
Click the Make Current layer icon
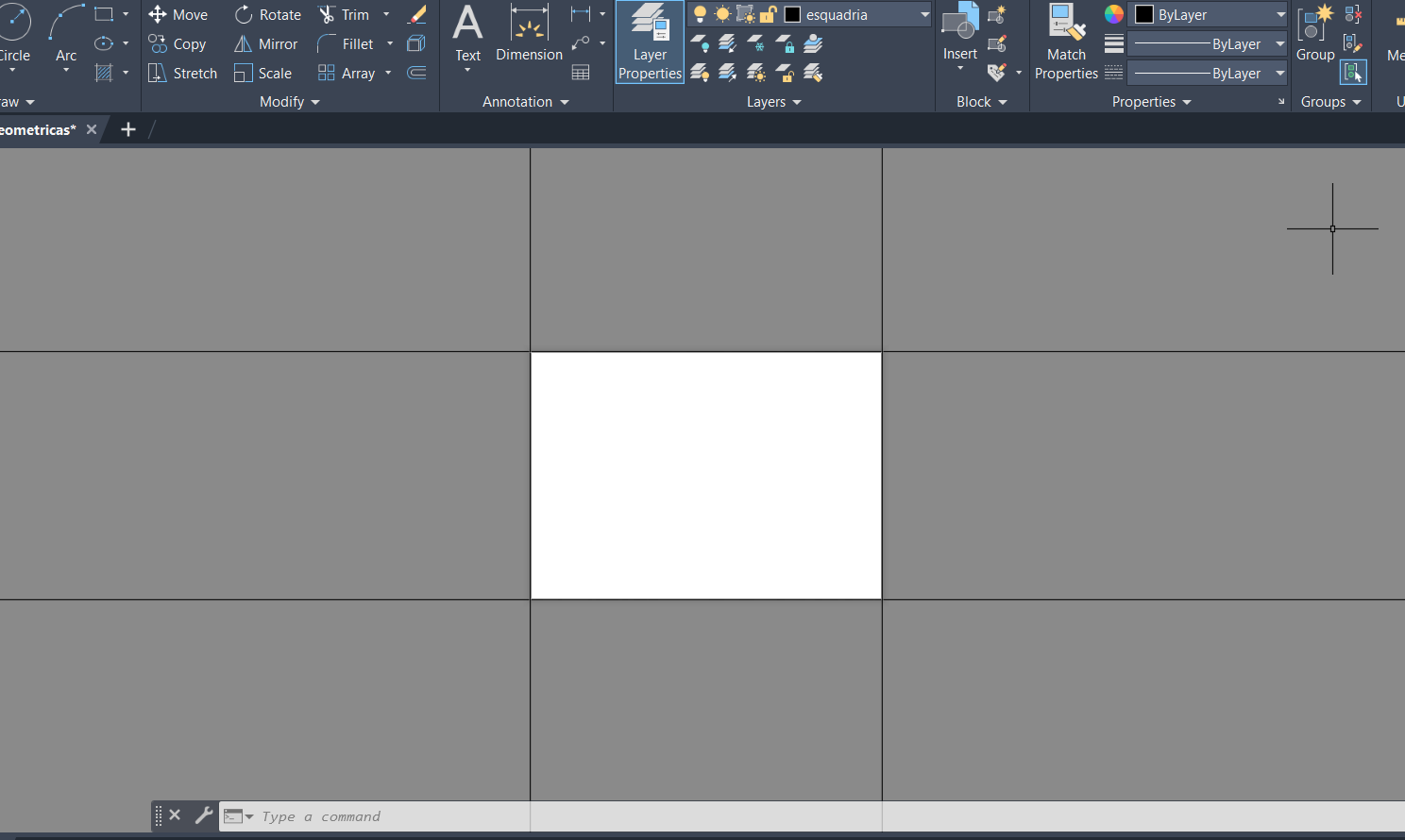point(813,43)
